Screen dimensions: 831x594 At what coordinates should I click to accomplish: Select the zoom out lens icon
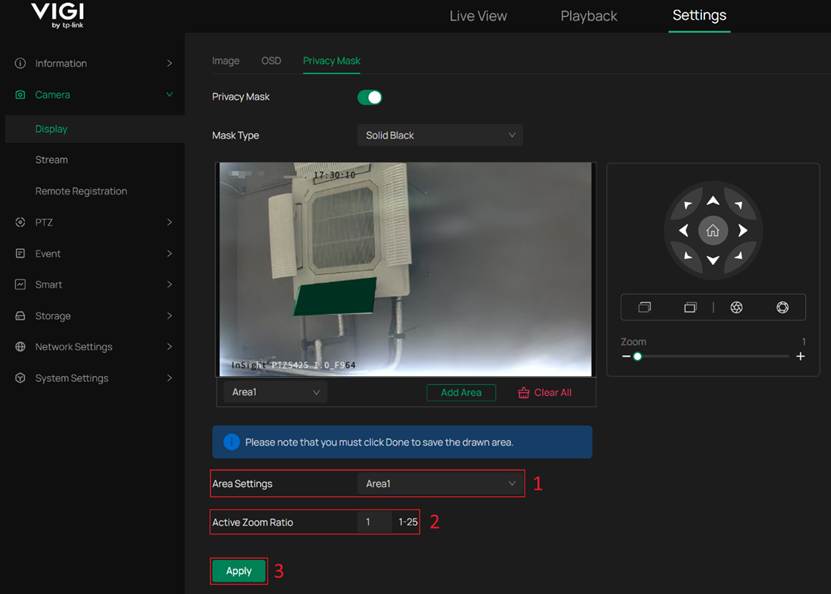pos(690,307)
